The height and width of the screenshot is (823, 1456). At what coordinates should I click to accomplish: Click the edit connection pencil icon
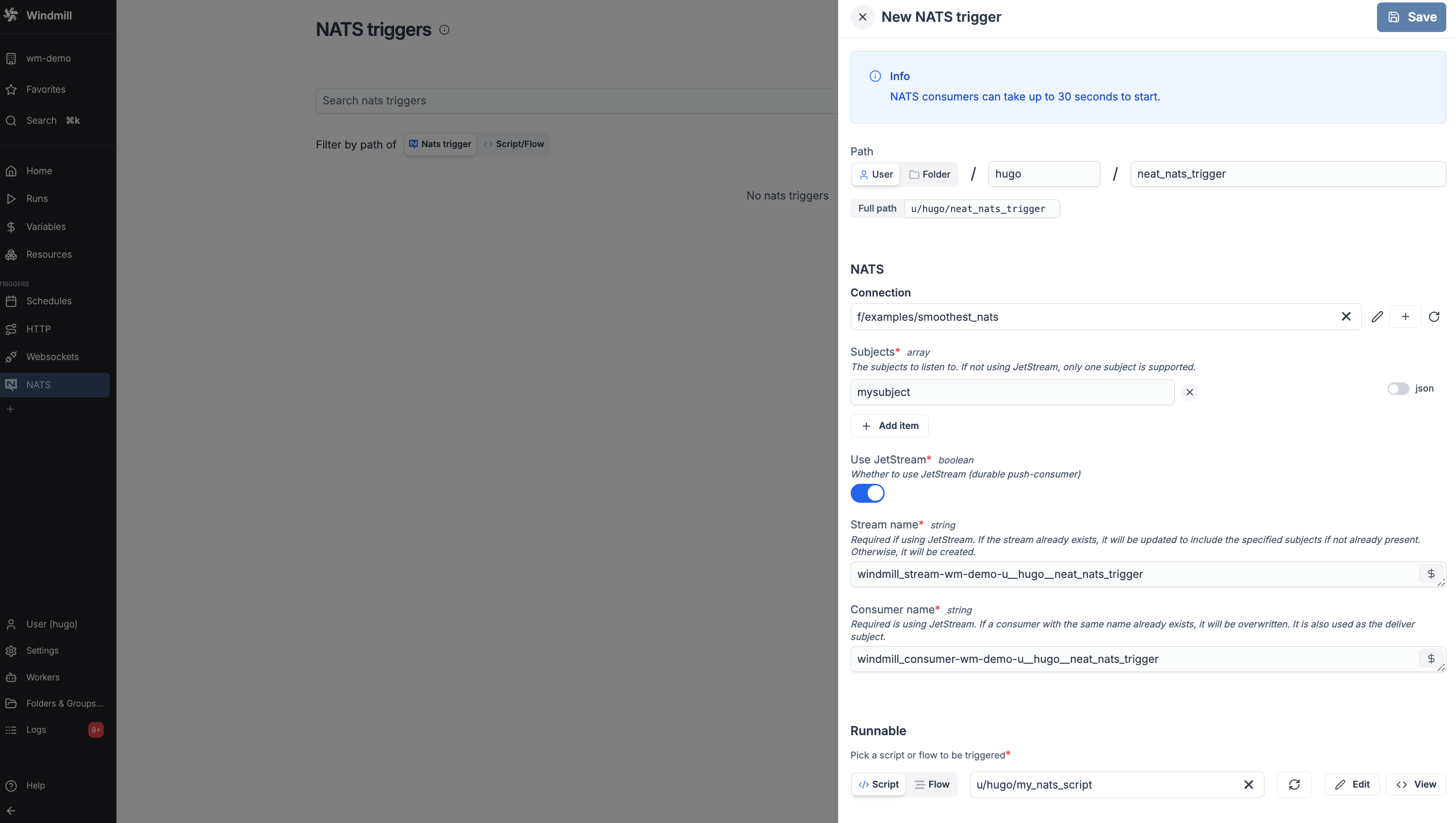point(1377,316)
